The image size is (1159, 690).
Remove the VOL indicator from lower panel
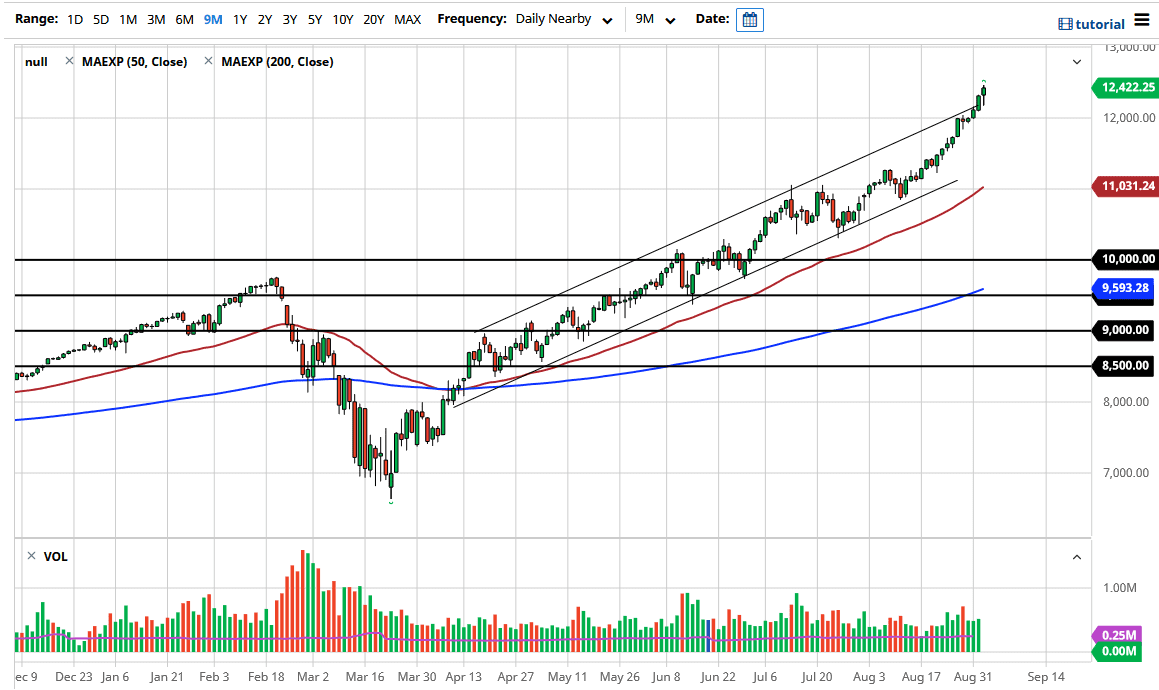(x=33, y=557)
